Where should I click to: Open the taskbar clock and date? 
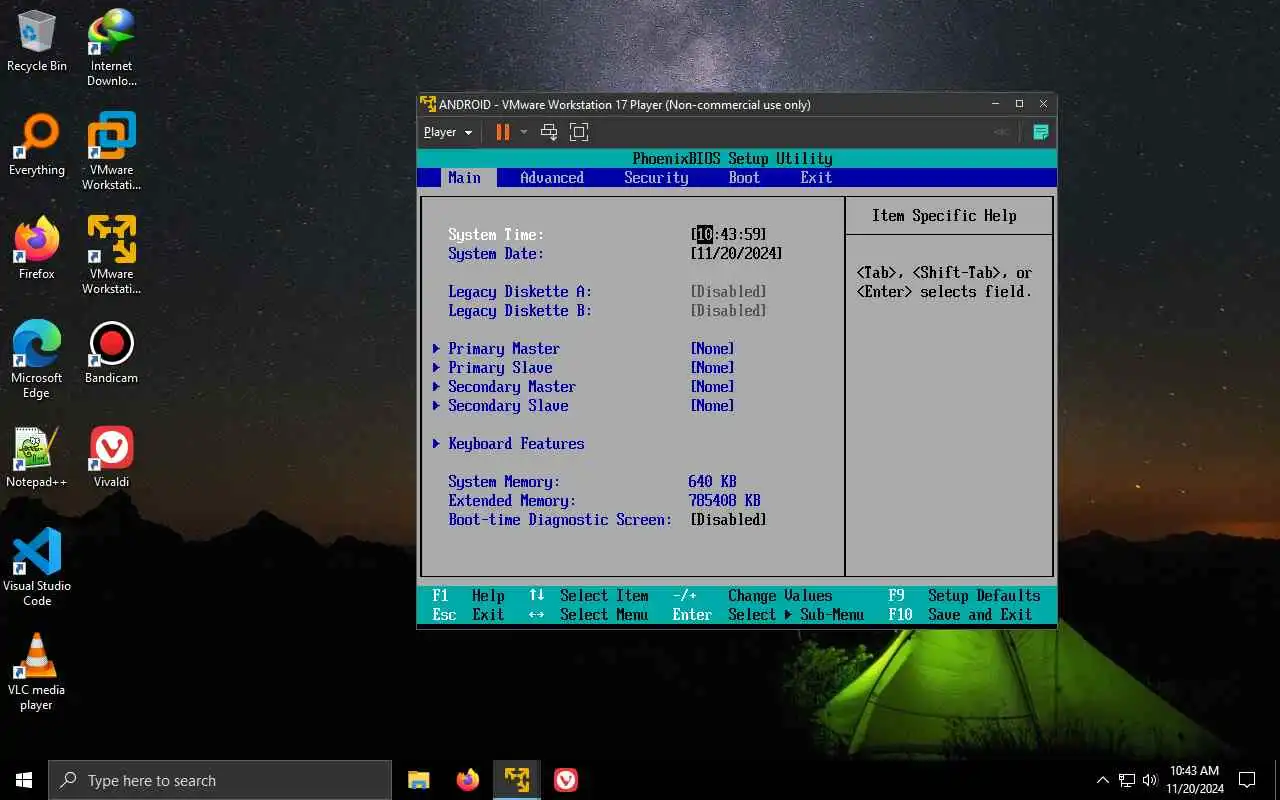click(1193, 780)
